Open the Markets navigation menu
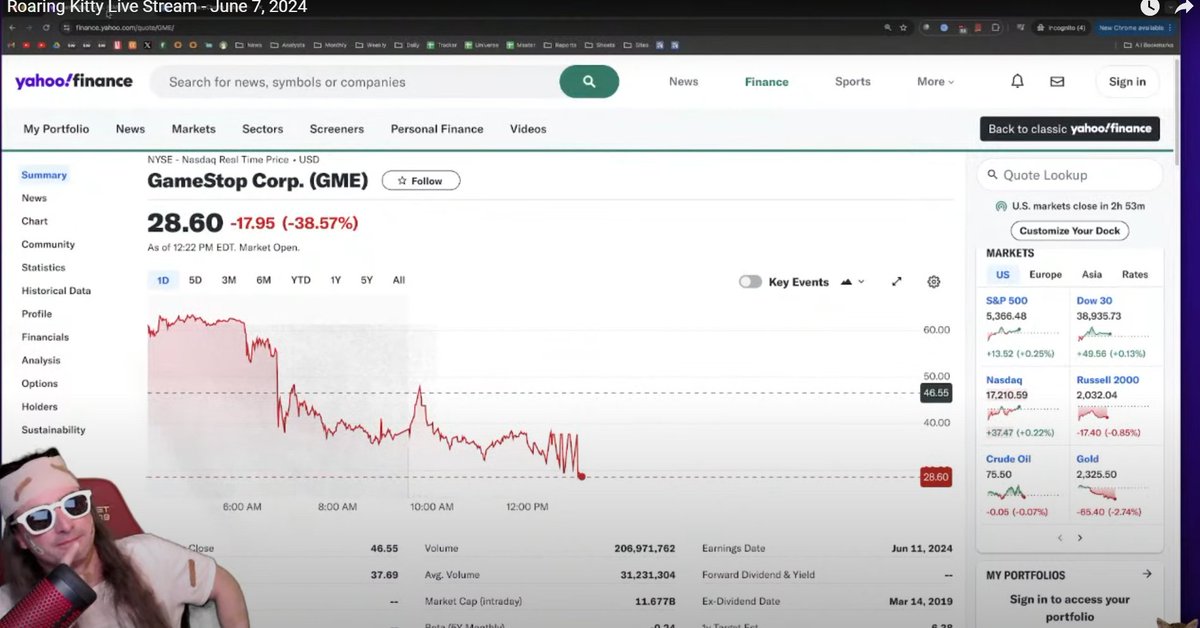Image resolution: width=1200 pixels, height=628 pixels. (x=193, y=129)
